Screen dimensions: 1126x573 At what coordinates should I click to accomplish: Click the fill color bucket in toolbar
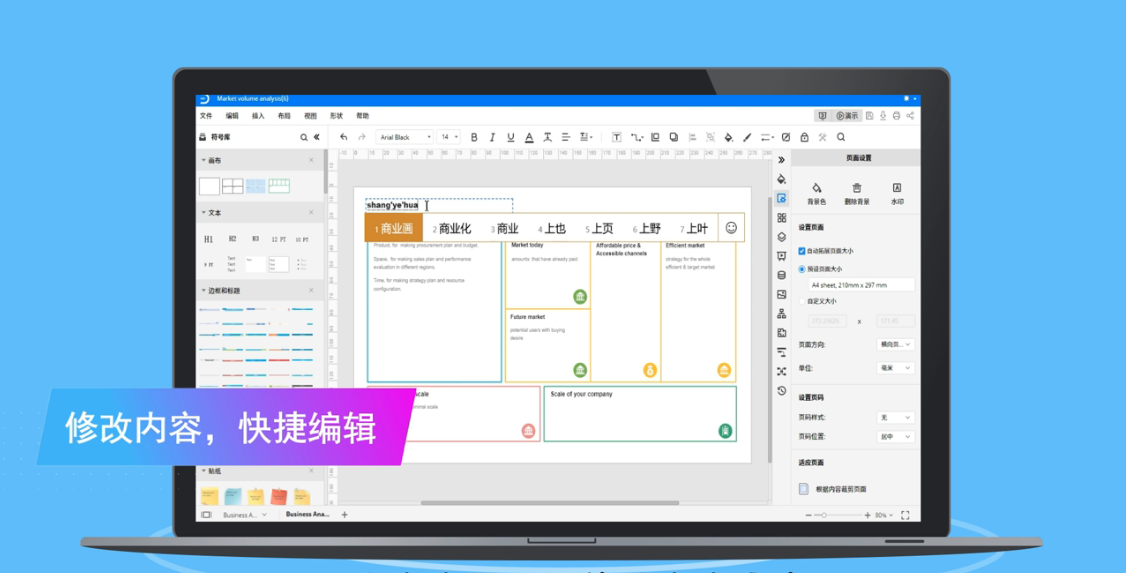click(728, 137)
